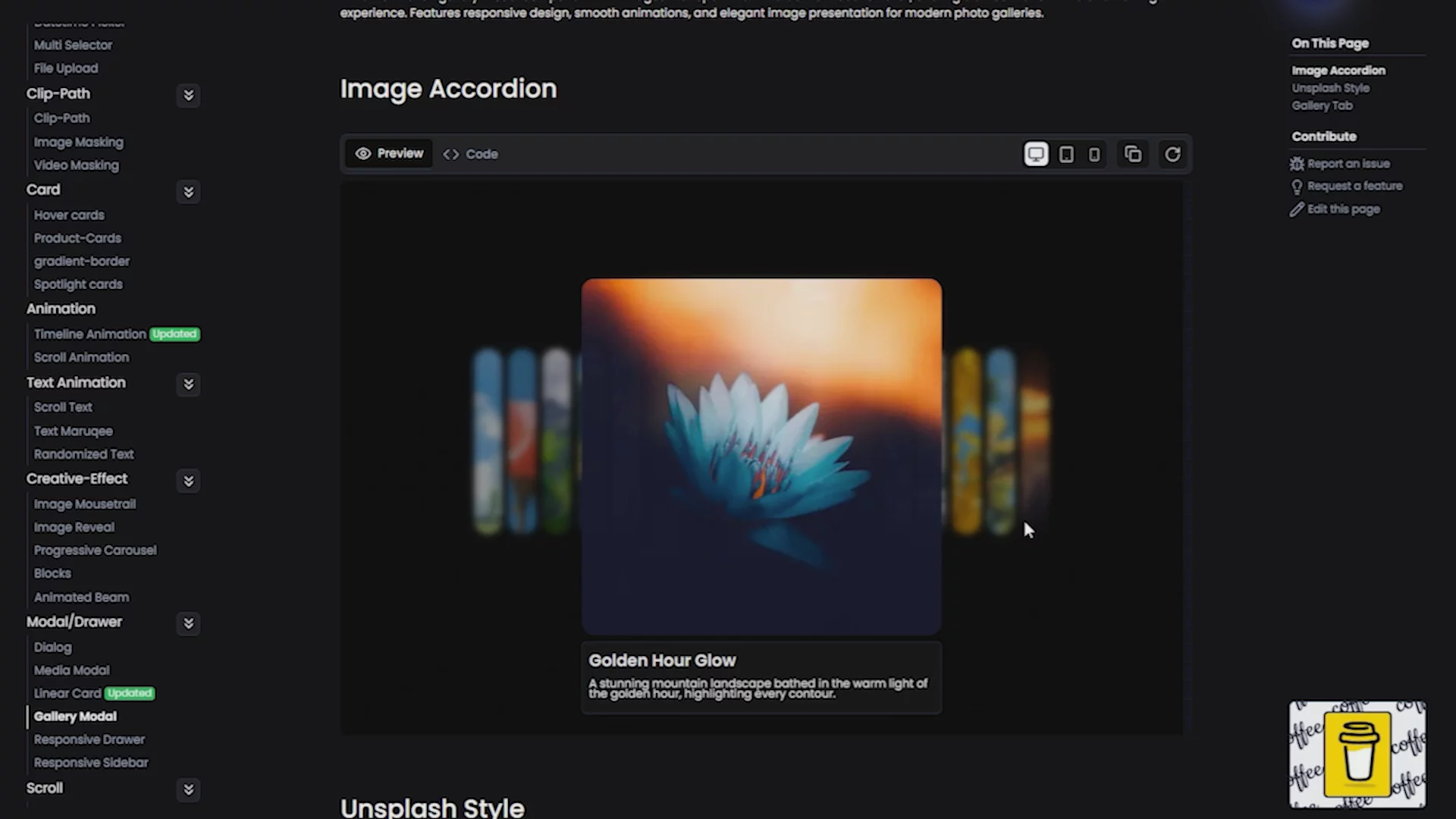Open the Unsplash Style anchor link
This screenshot has width=1456, height=819.
coord(1330,87)
